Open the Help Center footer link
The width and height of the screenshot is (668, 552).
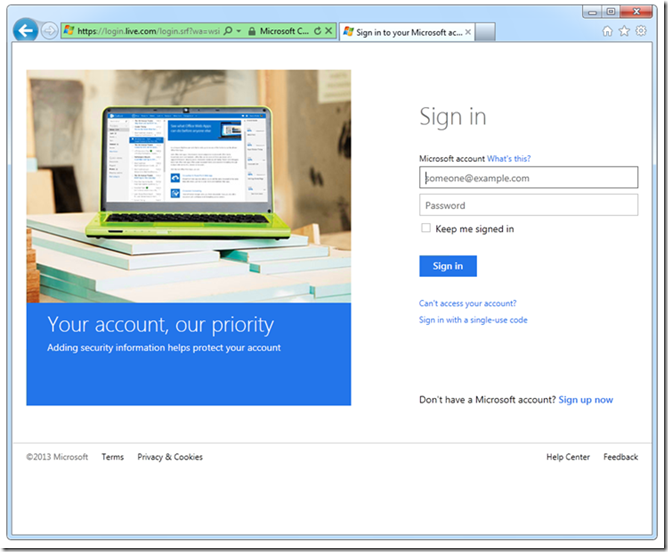coord(568,457)
